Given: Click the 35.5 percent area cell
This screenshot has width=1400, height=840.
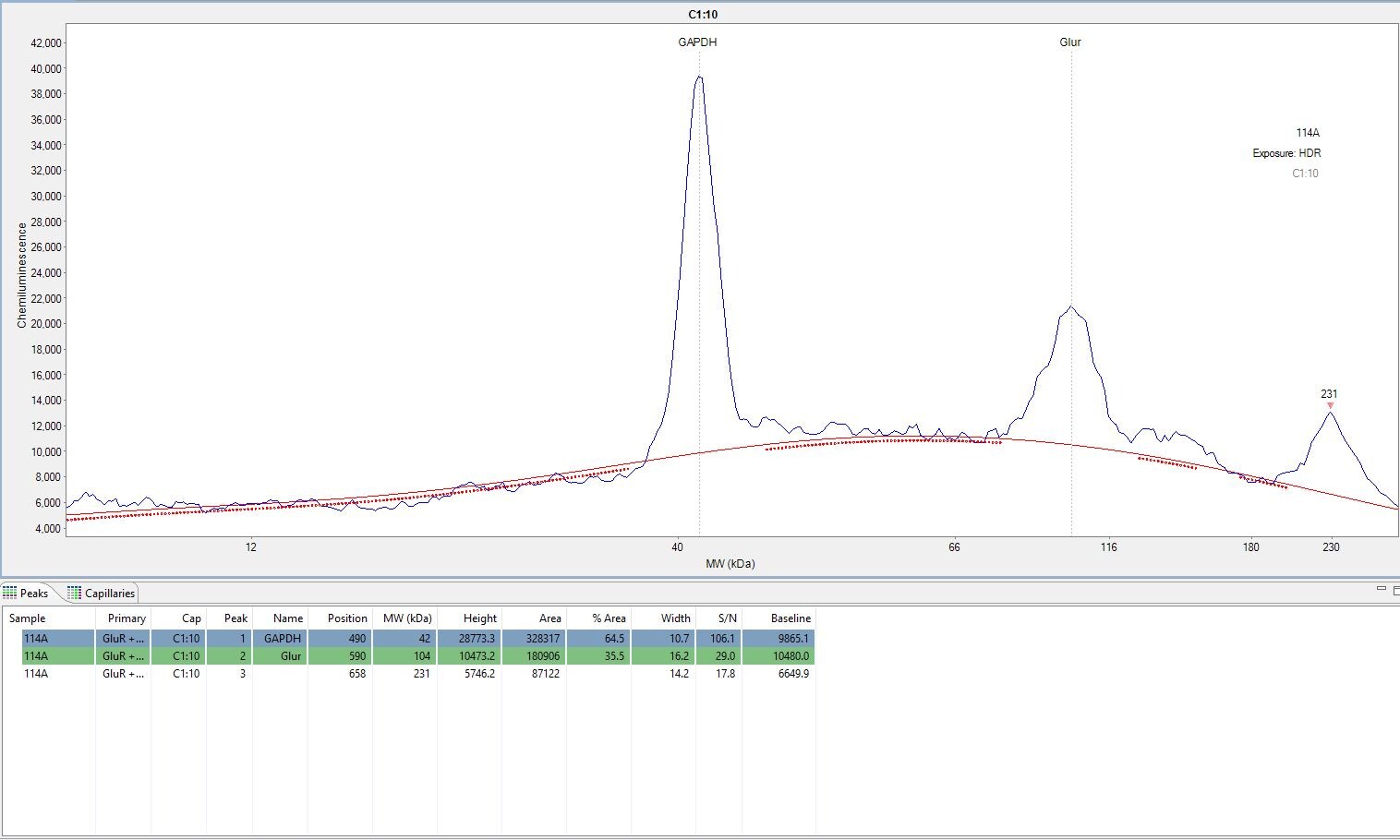Looking at the screenshot, I should pos(598,656).
